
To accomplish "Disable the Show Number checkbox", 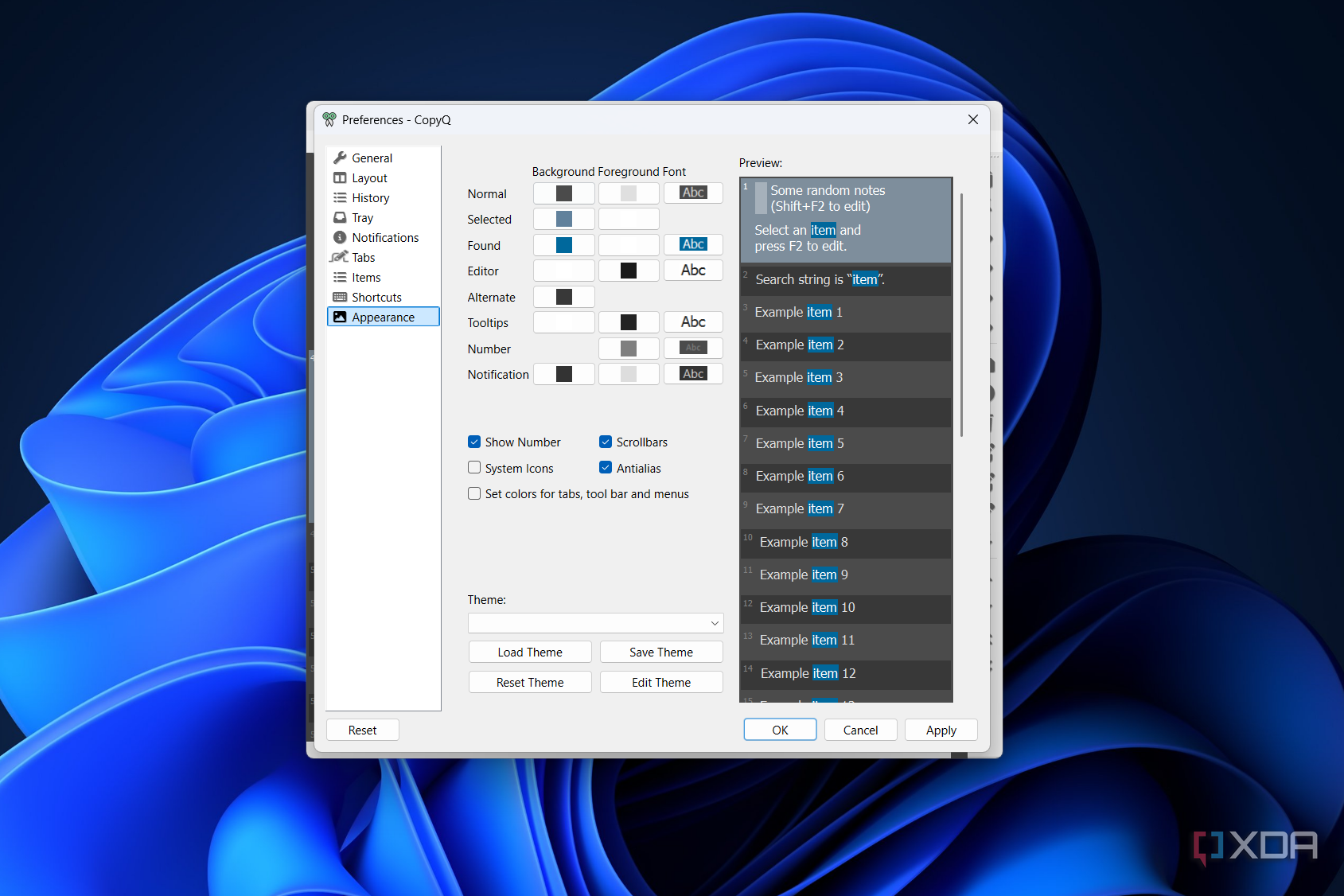I will coord(474,442).
